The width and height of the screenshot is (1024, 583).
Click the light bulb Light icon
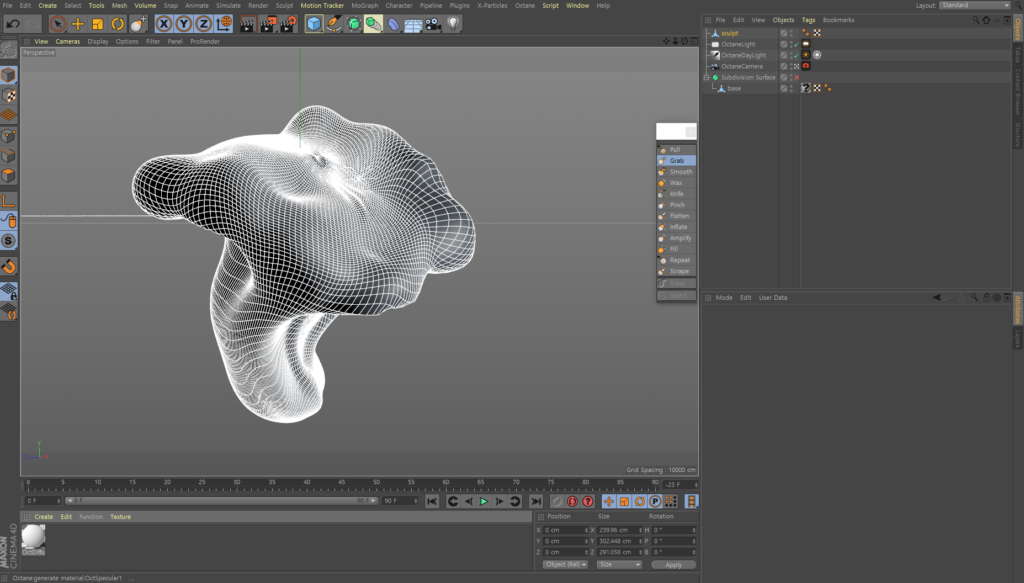pyautogui.click(x=453, y=23)
